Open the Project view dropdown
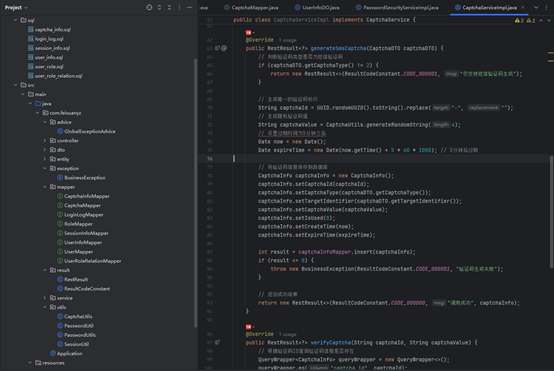 [16, 7]
